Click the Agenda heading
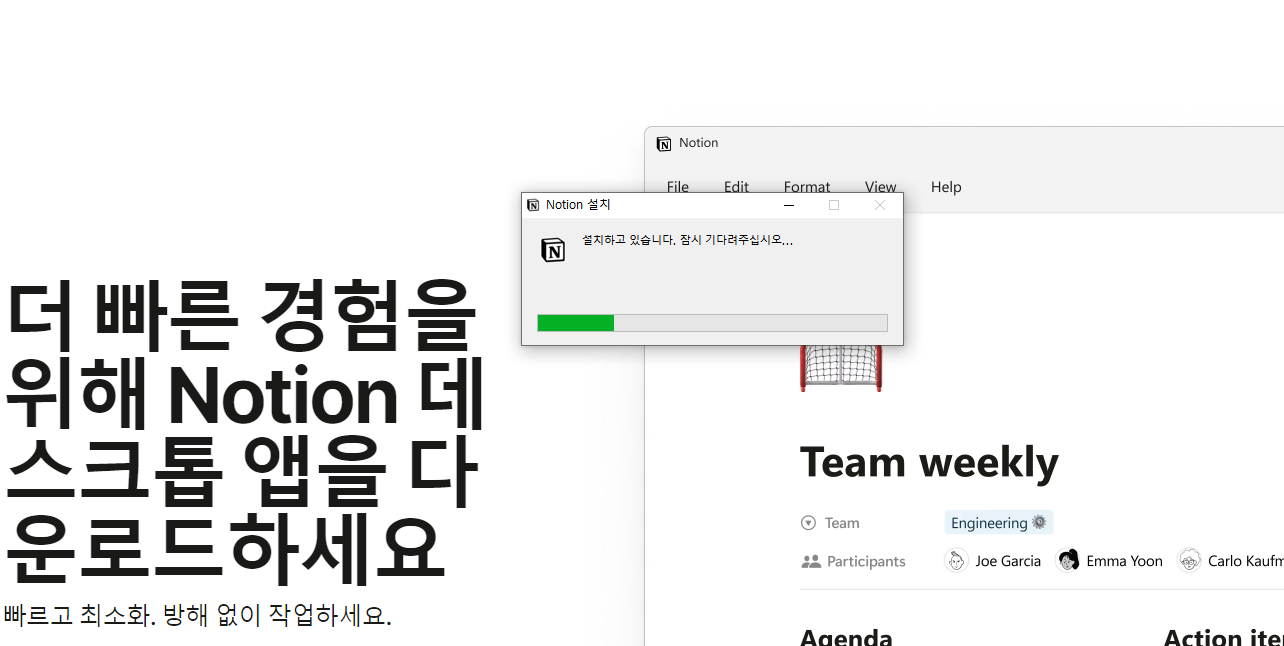Image resolution: width=1284 pixels, height=646 pixels. 846,636
